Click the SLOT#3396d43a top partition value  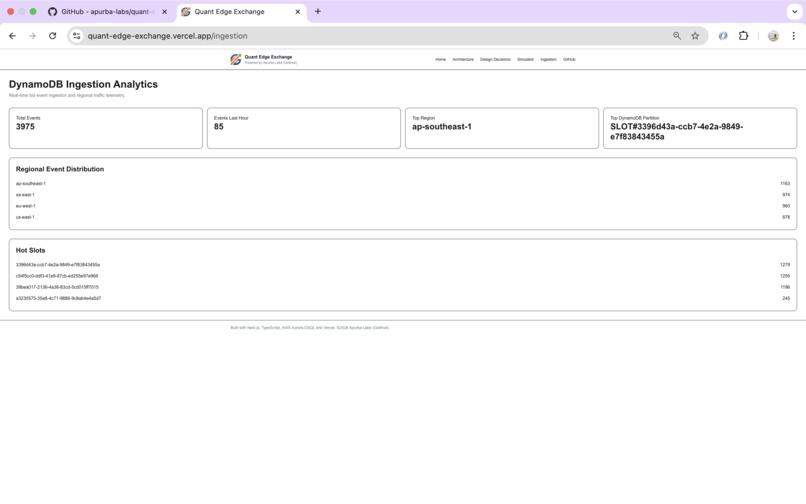[676, 132]
